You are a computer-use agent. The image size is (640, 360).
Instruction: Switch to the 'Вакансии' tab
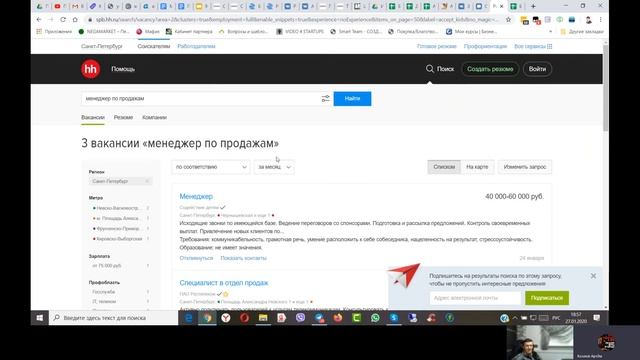(x=93, y=118)
